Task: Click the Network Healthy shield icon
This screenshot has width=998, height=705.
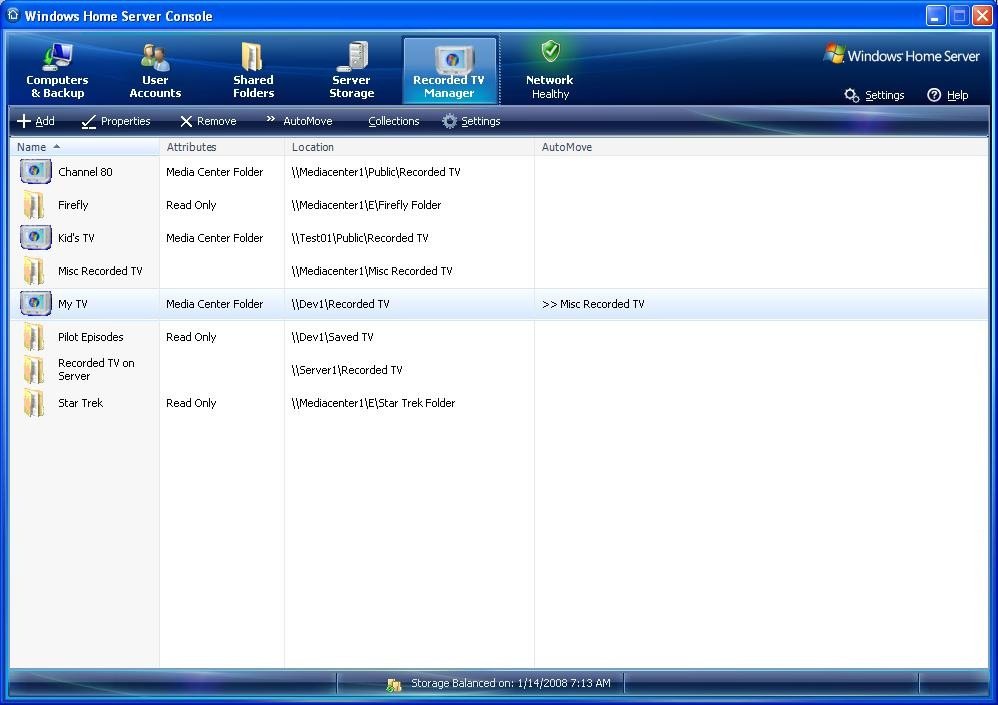Action: 551,51
